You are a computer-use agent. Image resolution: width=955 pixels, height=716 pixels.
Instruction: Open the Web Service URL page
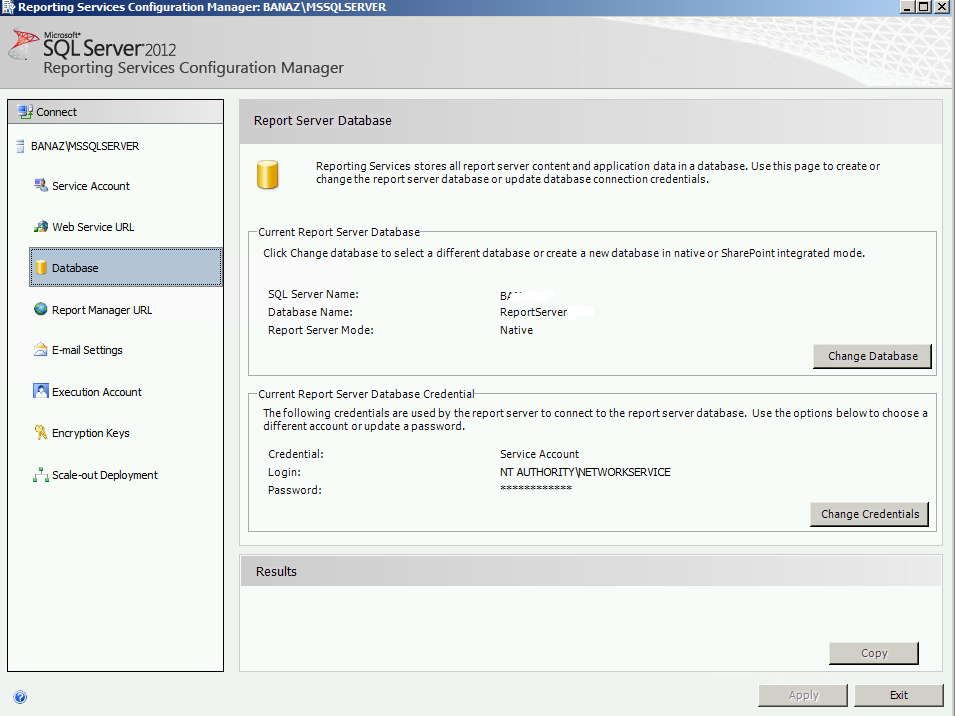tap(93, 227)
